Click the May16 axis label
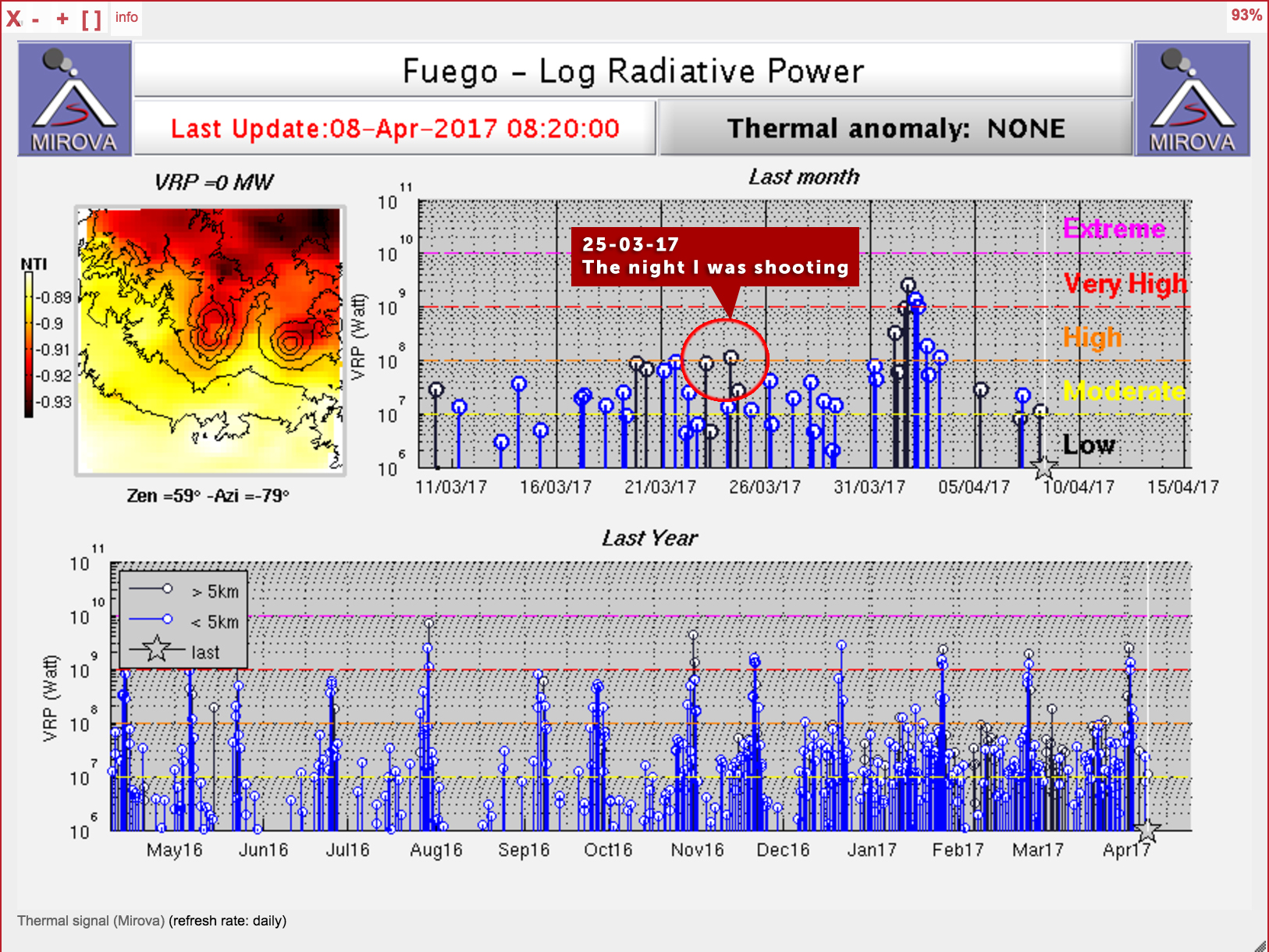The width and height of the screenshot is (1269, 952). [x=174, y=851]
